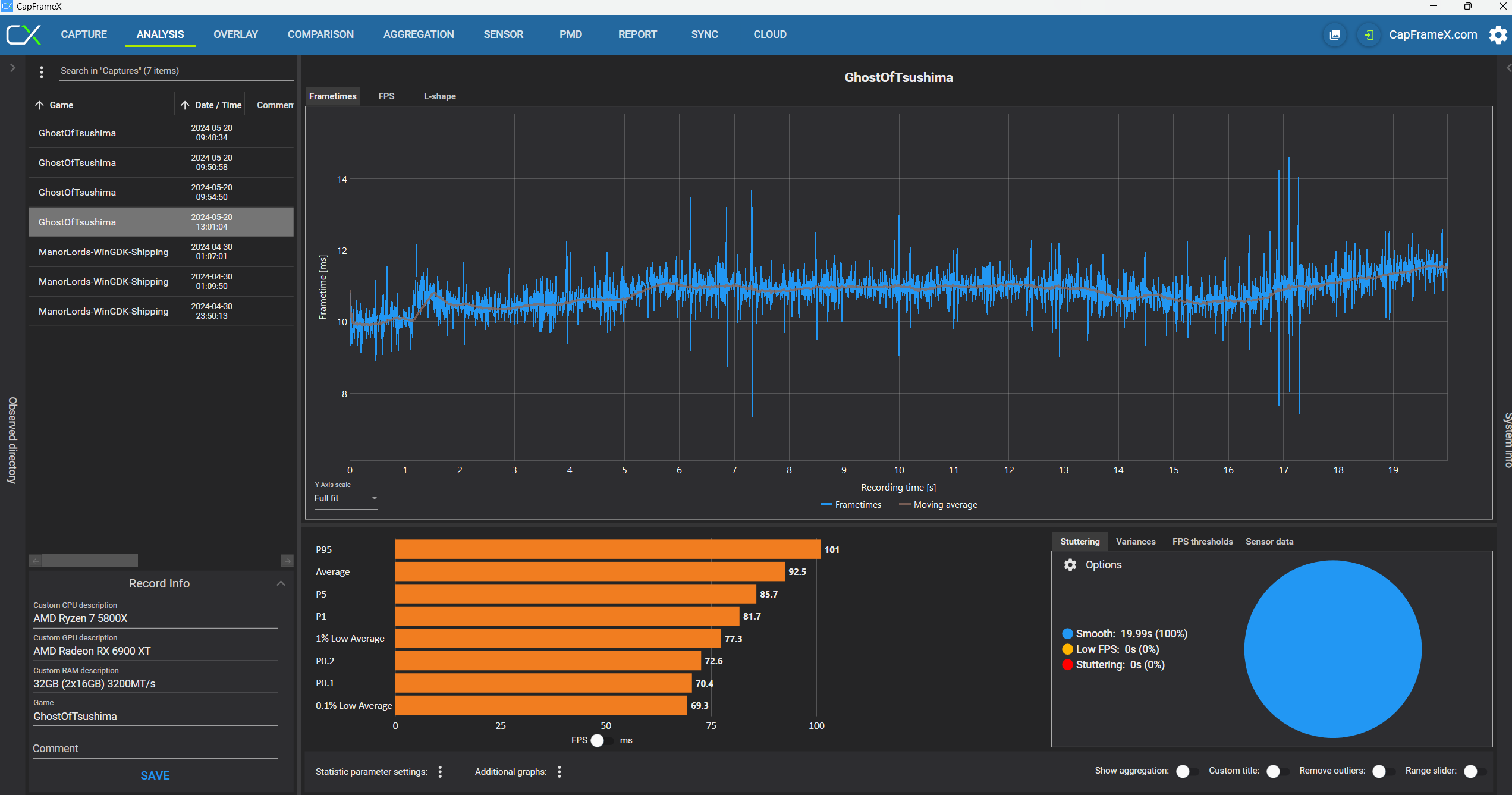Switch to the OVERLAY tab
Image resolution: width=1512 pixels, height=795 pixels.
point(235,34)
